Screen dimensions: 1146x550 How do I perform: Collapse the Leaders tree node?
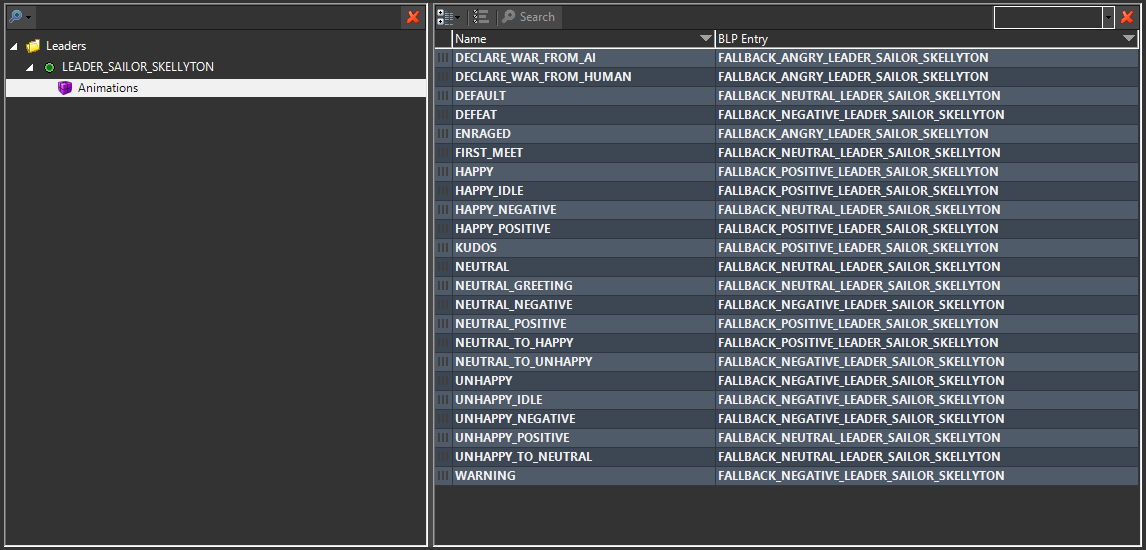coord(14,46)
